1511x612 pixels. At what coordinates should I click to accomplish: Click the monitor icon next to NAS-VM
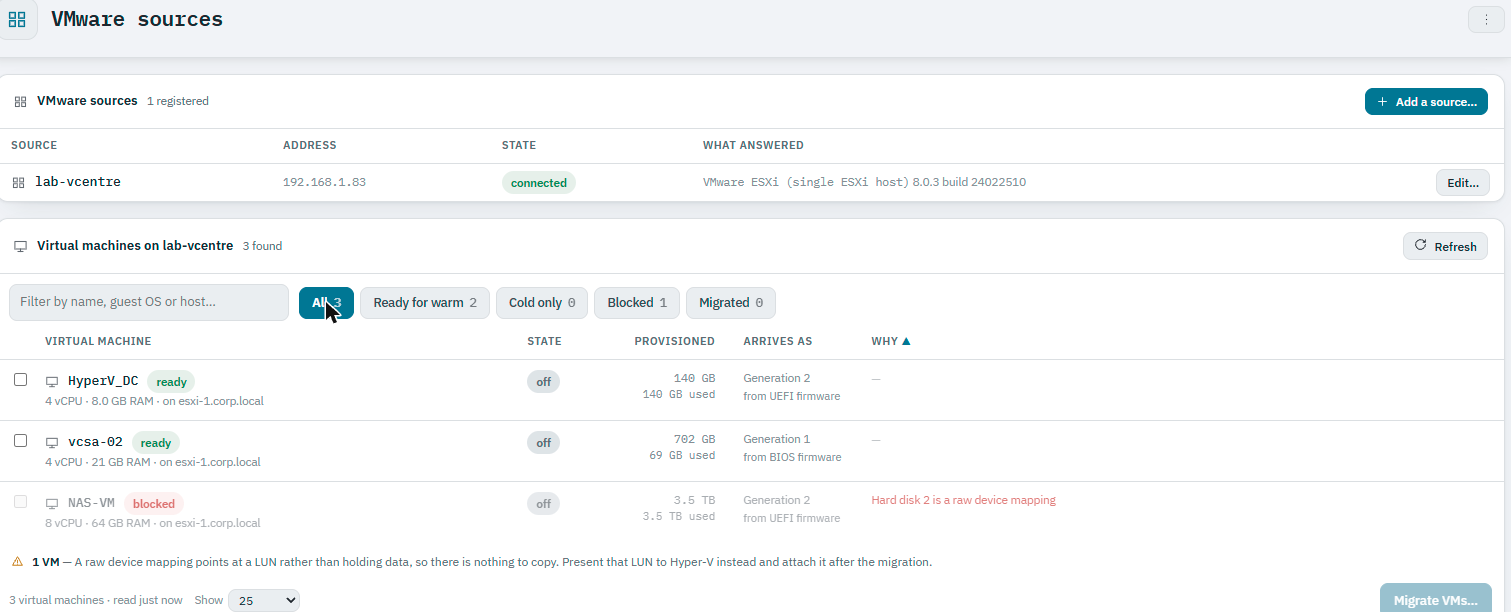[52, 504]
